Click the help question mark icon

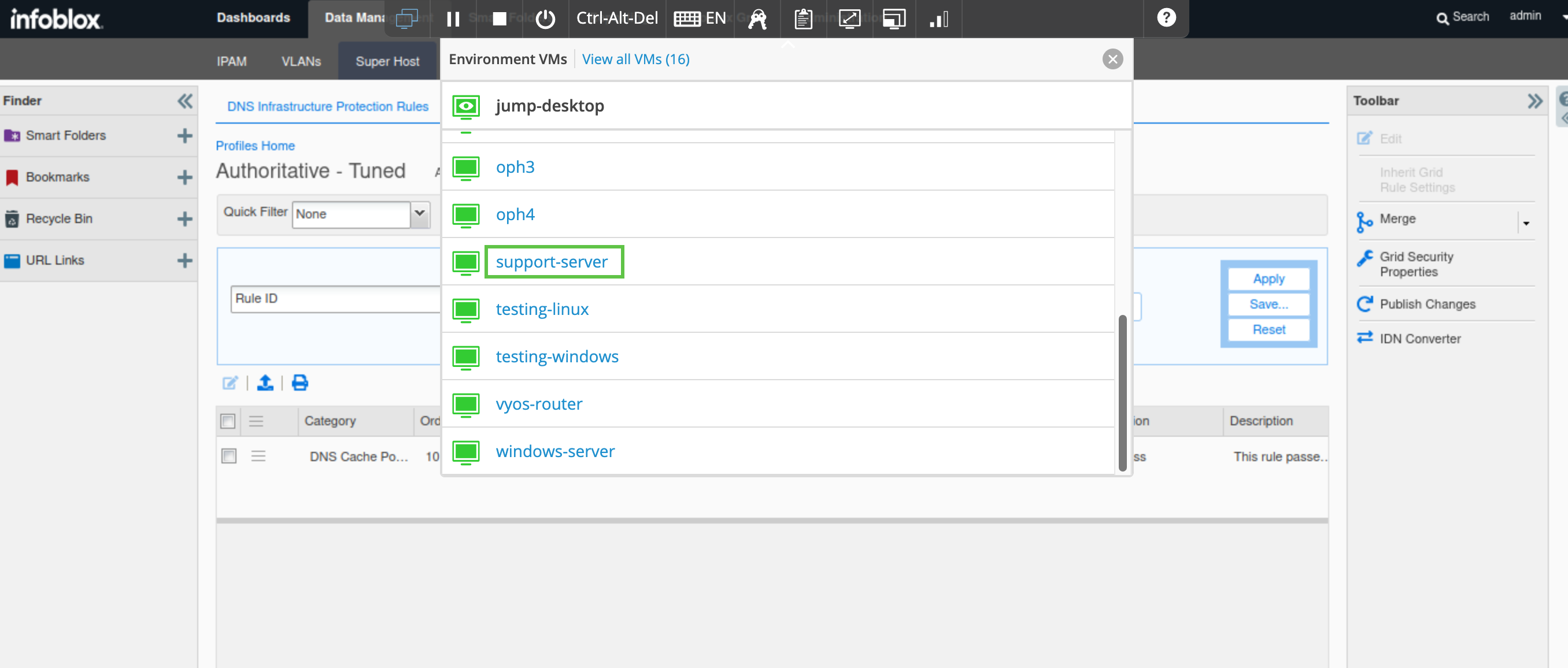tap(1166, 18)
